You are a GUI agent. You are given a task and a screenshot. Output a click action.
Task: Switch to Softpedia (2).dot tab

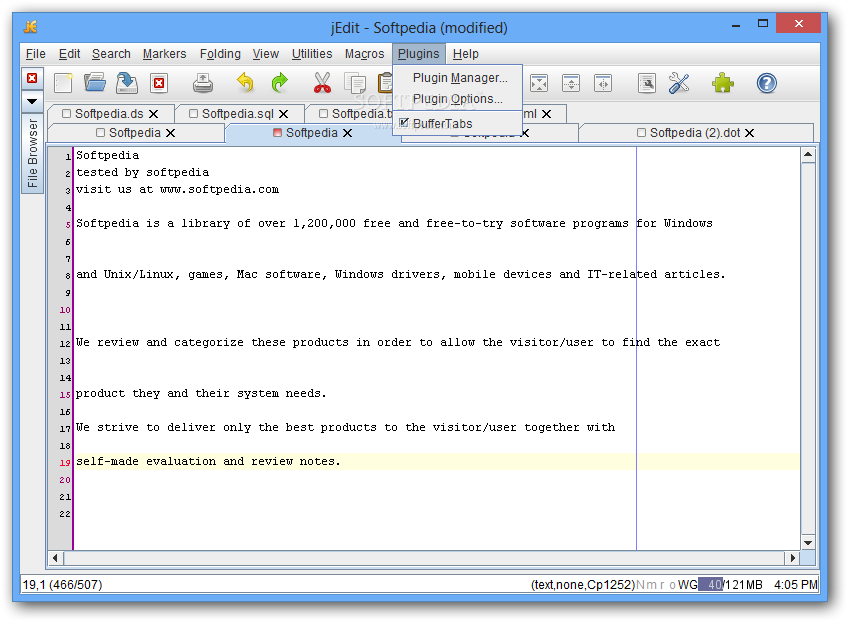[x=694, y=133]
